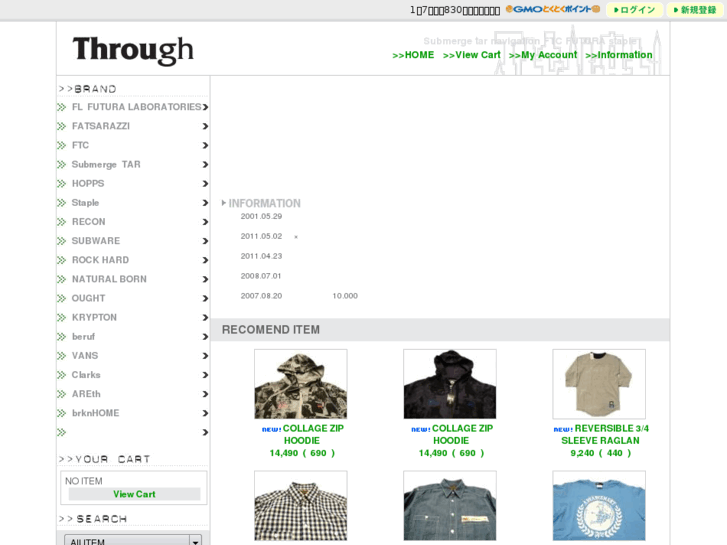Viewport: 727px width, 545px height.
Task: Expand arrow beside brknHOME
Action: [205, 413]
